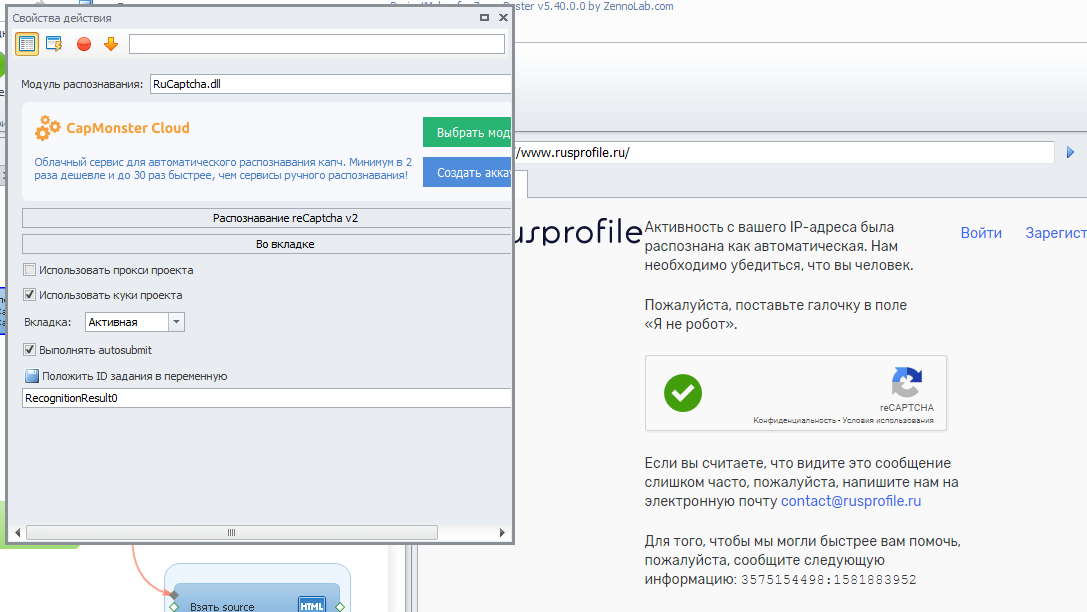Click the edit properties toolbar icon
The image size is (1087, 612).
pyautogui.click(x=53, y=44)
